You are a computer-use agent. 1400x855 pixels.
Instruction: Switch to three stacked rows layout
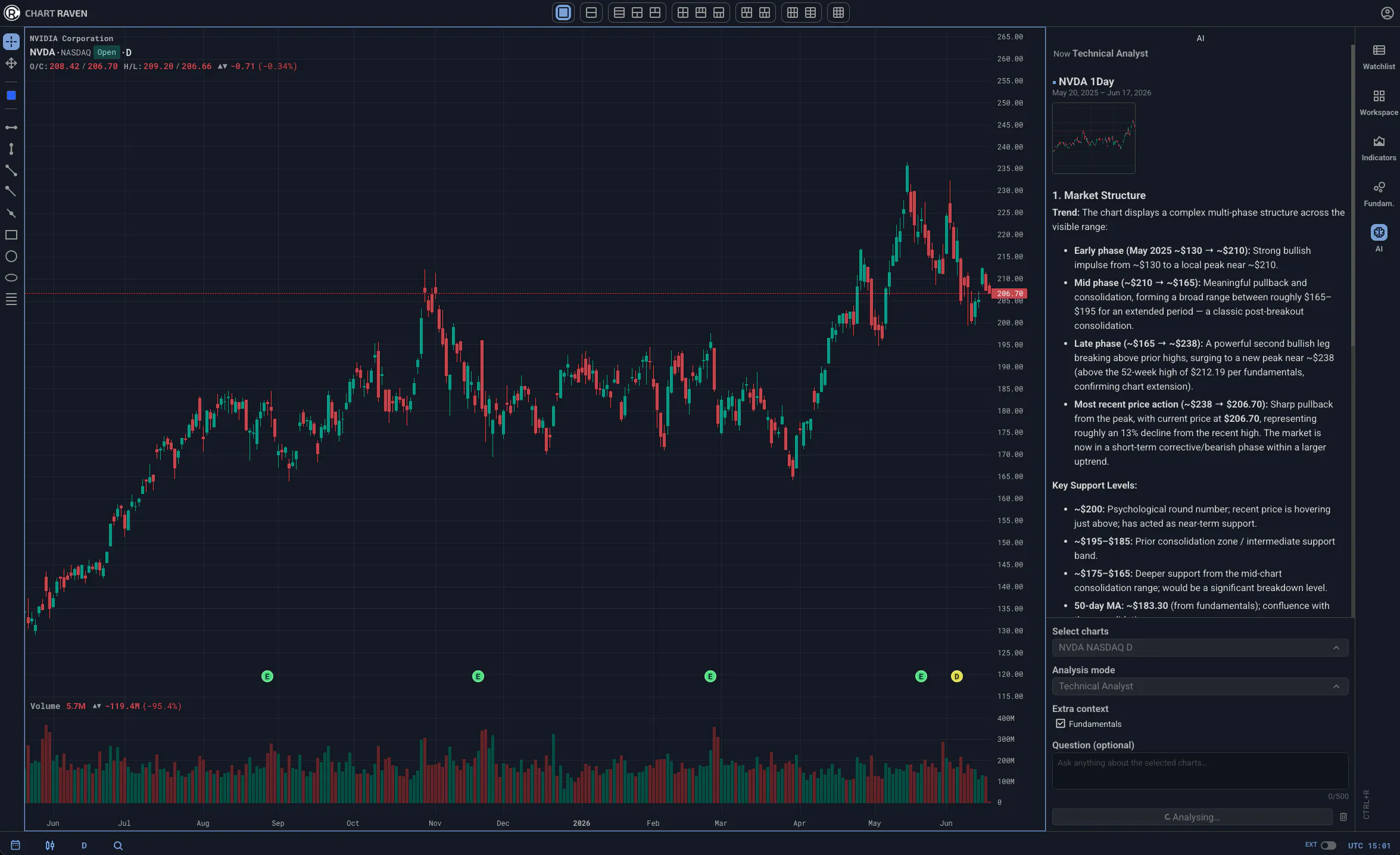coord(619,13)
